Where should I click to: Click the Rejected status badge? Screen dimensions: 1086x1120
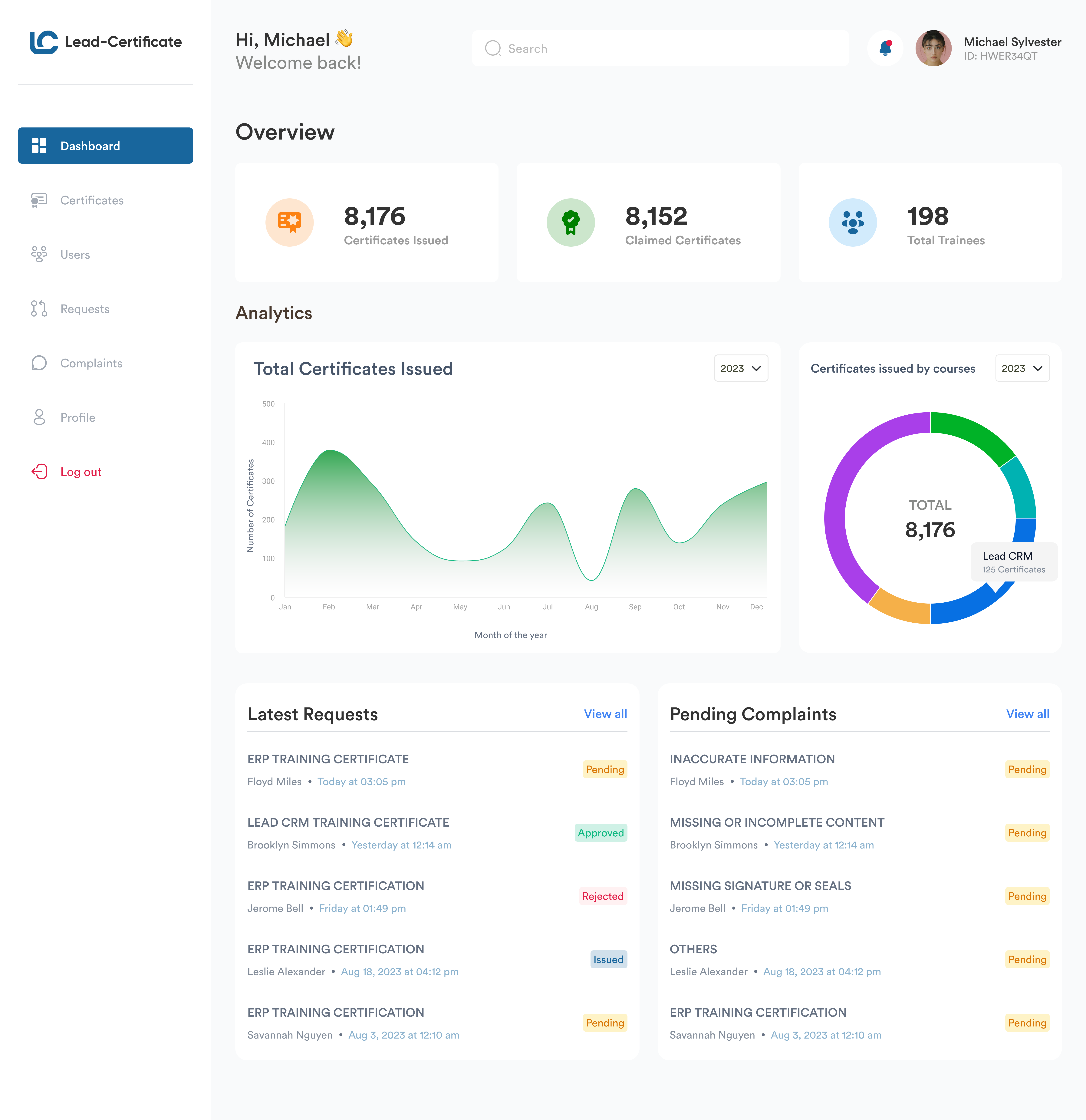603,896
